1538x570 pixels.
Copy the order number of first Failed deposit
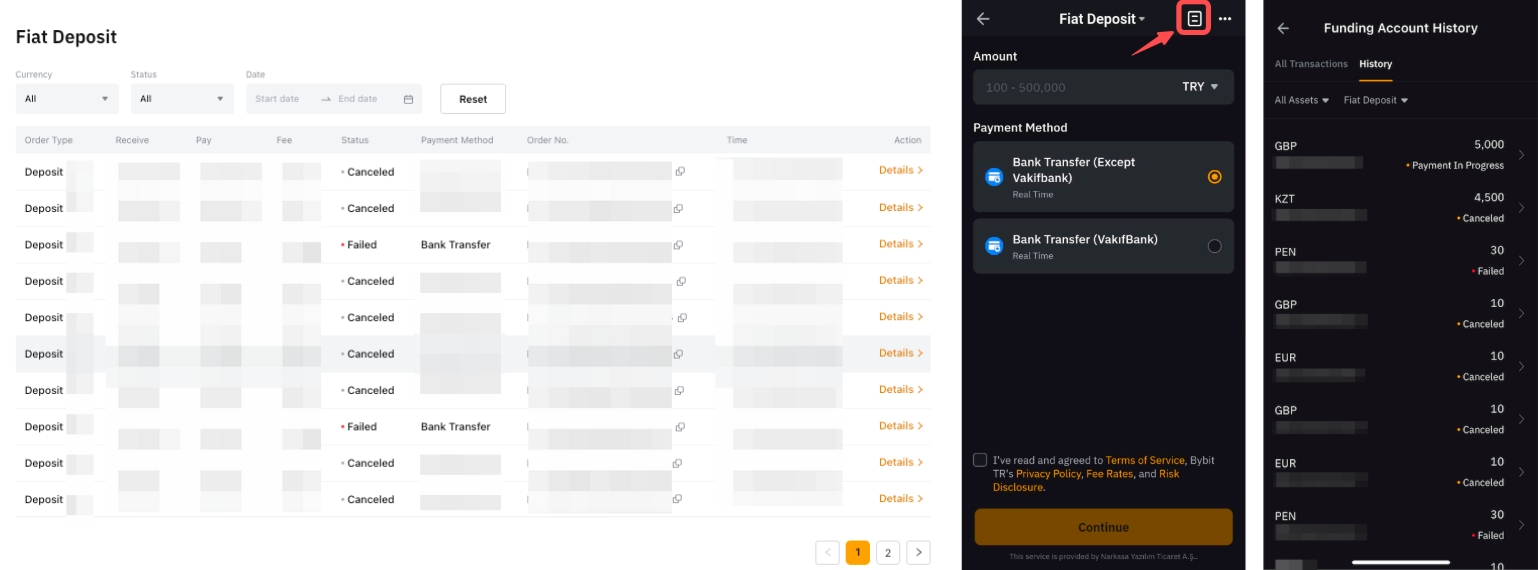679,245
